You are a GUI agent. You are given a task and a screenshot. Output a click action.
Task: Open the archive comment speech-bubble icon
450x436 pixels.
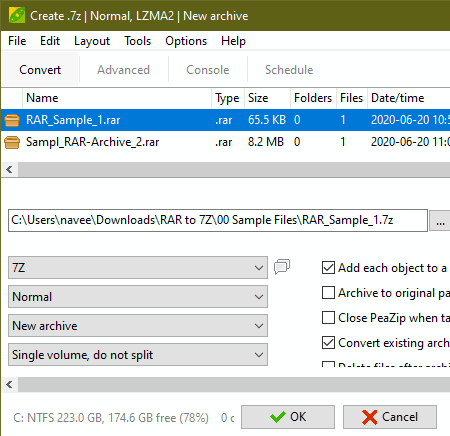282,267
